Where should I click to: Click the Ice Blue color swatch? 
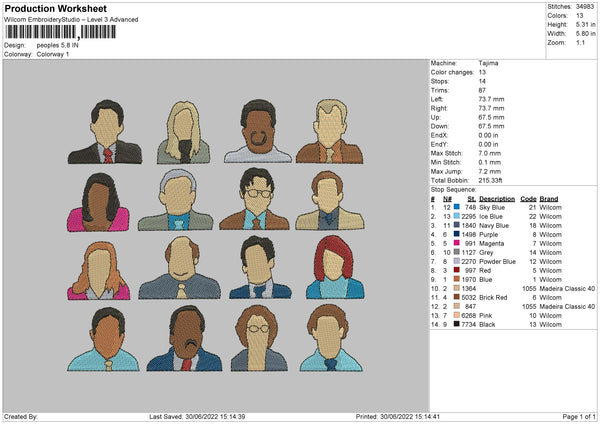coord(457,216)
